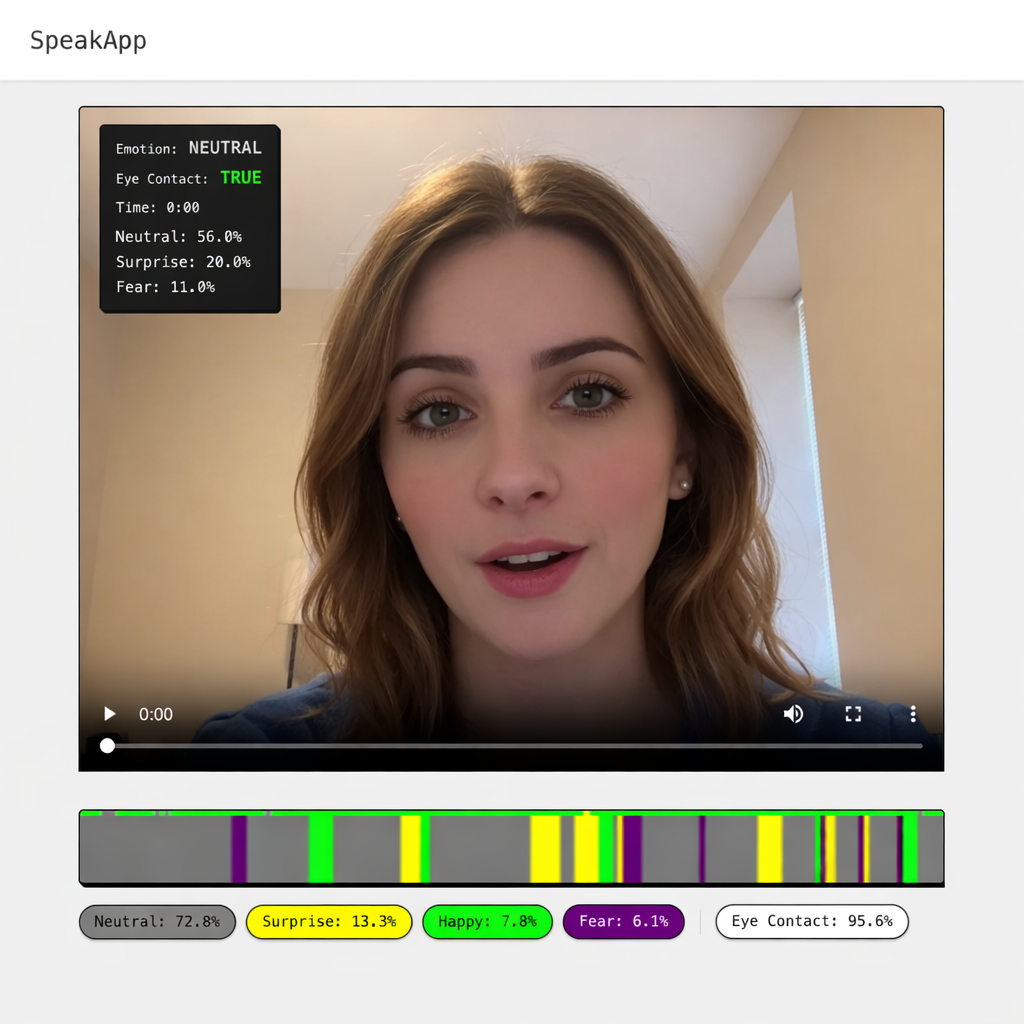Click the SpeakApp header title
Viewport: 1024px width, 1024px height.
pos(88,41)
